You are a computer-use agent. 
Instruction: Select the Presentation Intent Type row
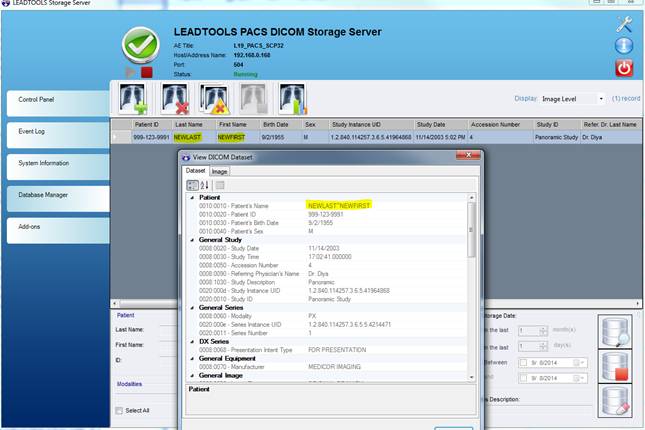coord(332,350)
